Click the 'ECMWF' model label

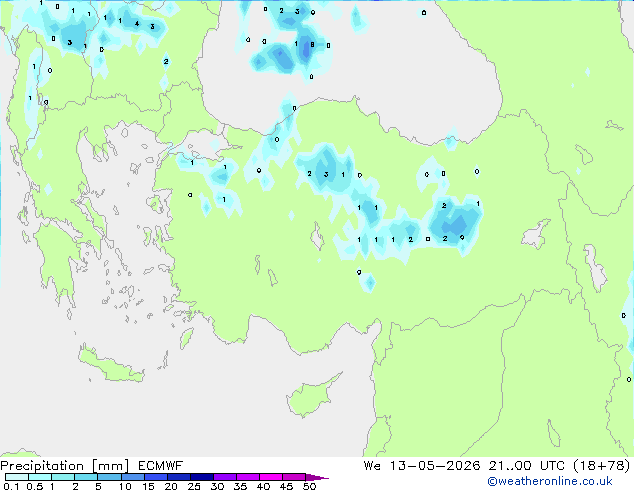point(161,466)
